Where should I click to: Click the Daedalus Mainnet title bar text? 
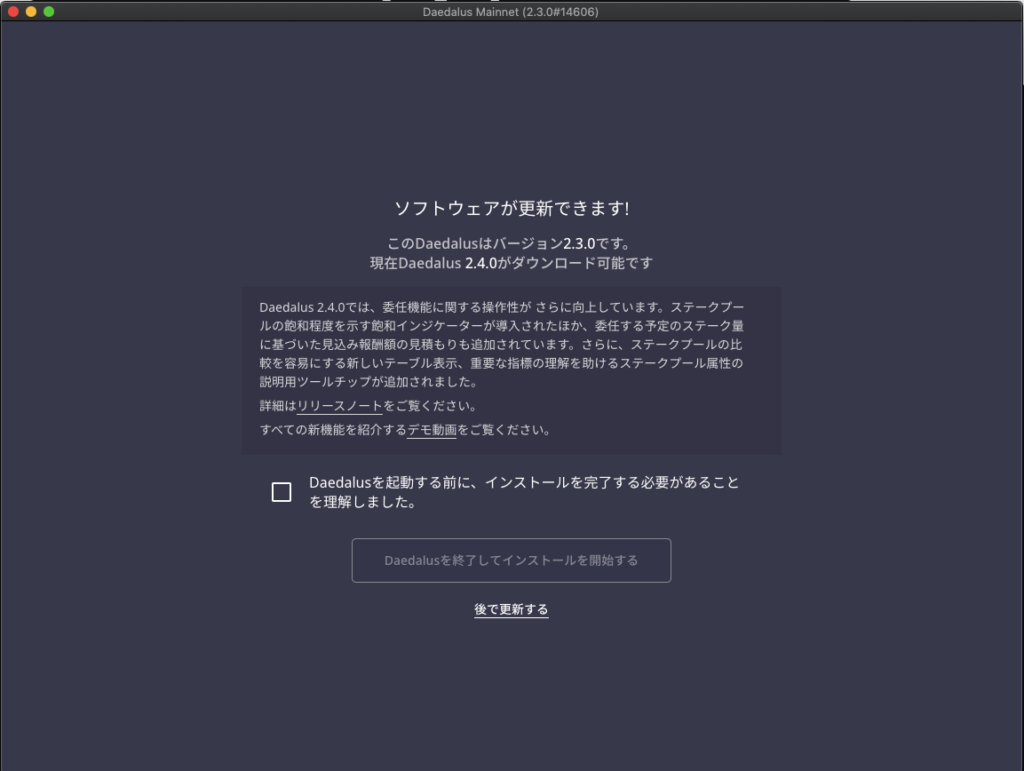[x=511, y=11]
